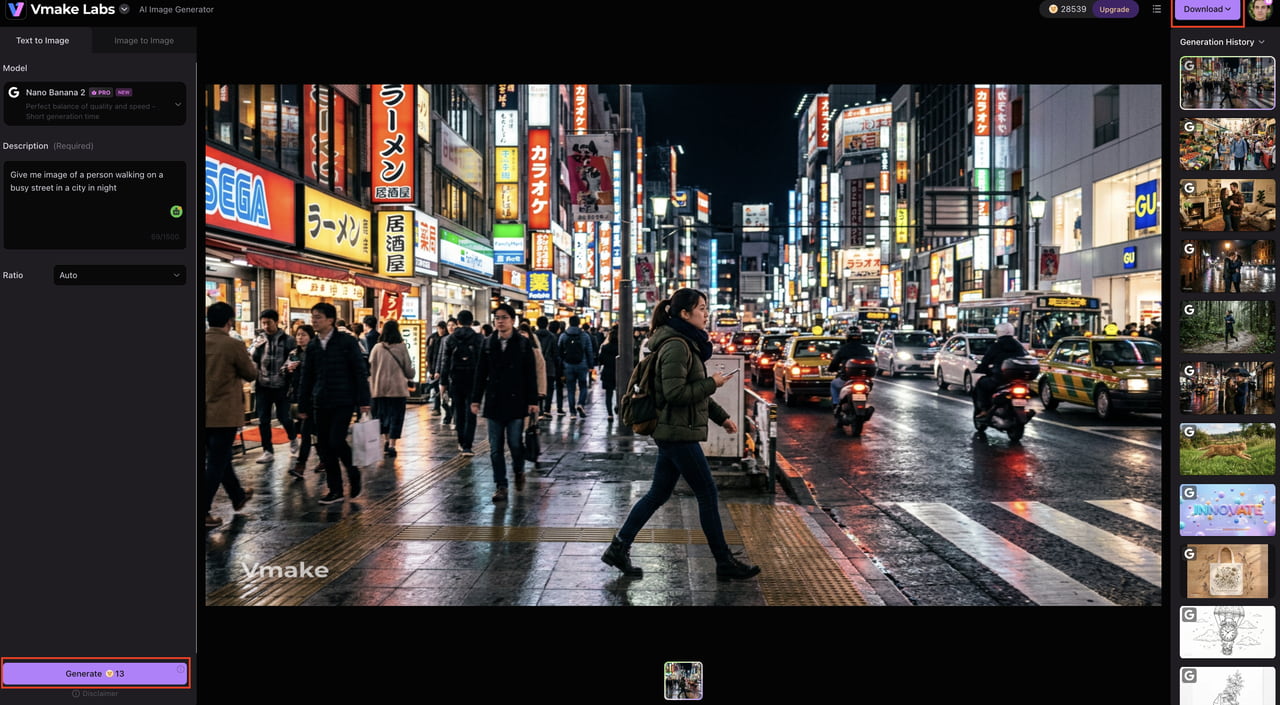This screenshot has width=1280, height=705.
Task: Click the 28539 credits coin balance
Action: pos(1067,9)
